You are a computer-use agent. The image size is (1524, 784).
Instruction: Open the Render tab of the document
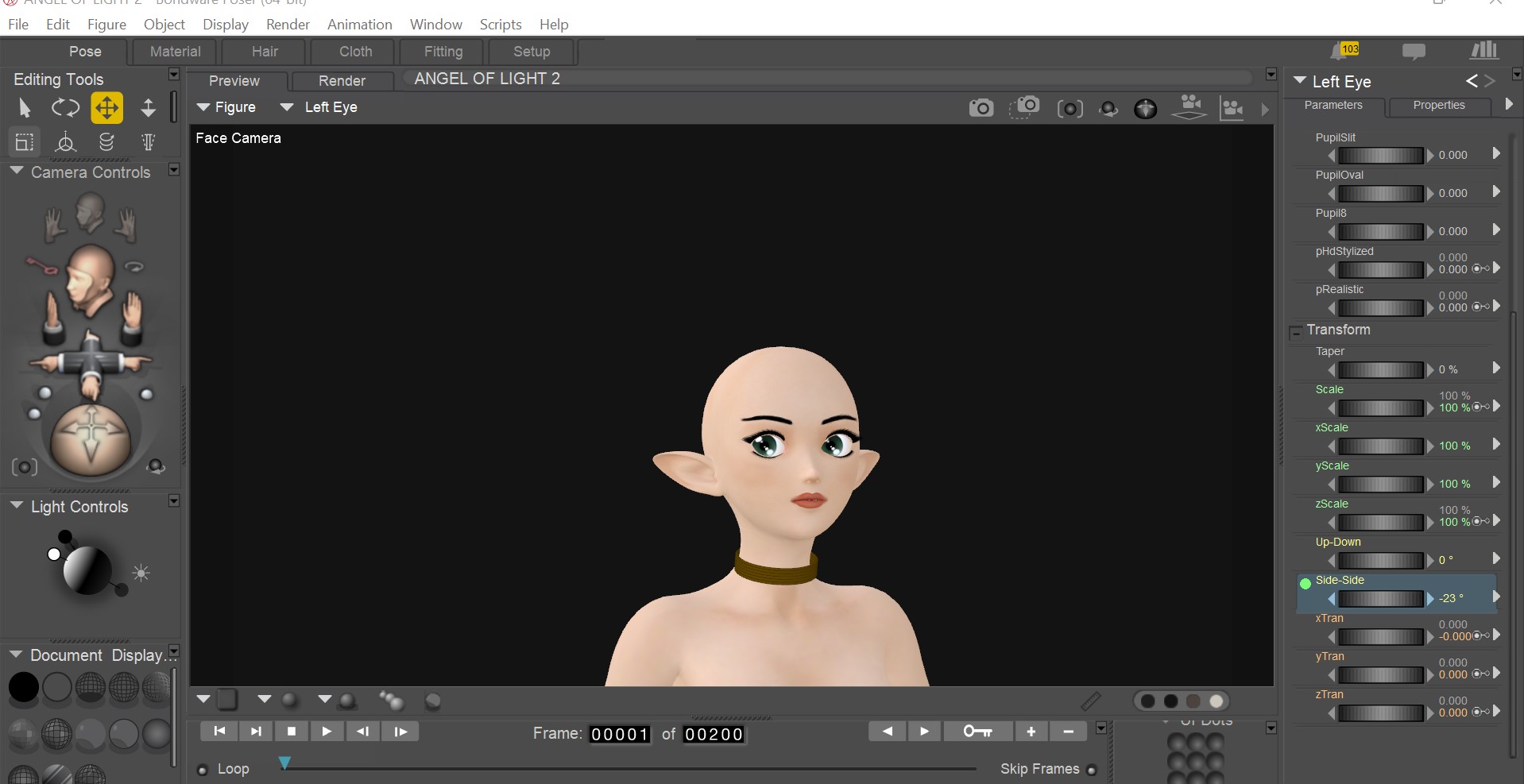pos(342,81)
